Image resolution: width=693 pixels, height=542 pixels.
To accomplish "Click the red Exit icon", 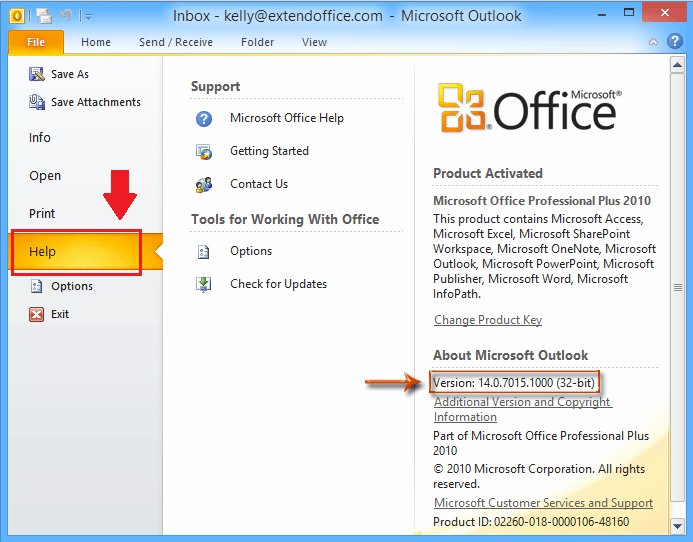I will pos(37,314).
